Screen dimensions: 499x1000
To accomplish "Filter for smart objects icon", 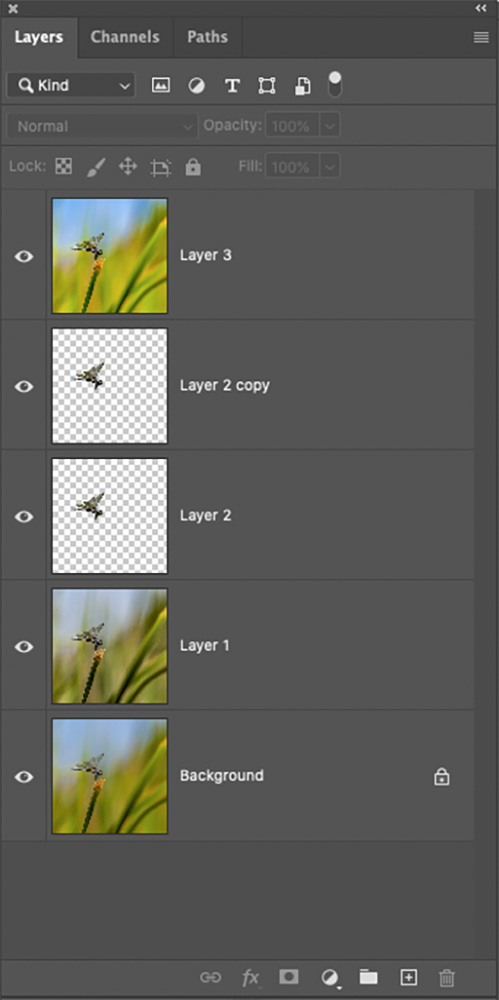I will 302,87.
